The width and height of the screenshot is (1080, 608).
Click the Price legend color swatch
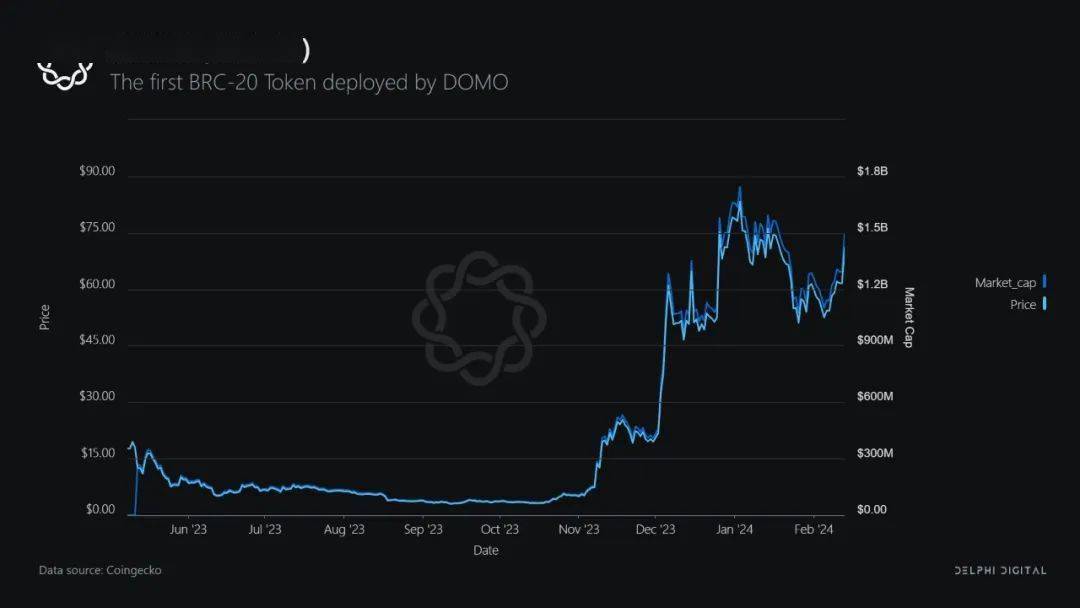[x=1044, y=304]
